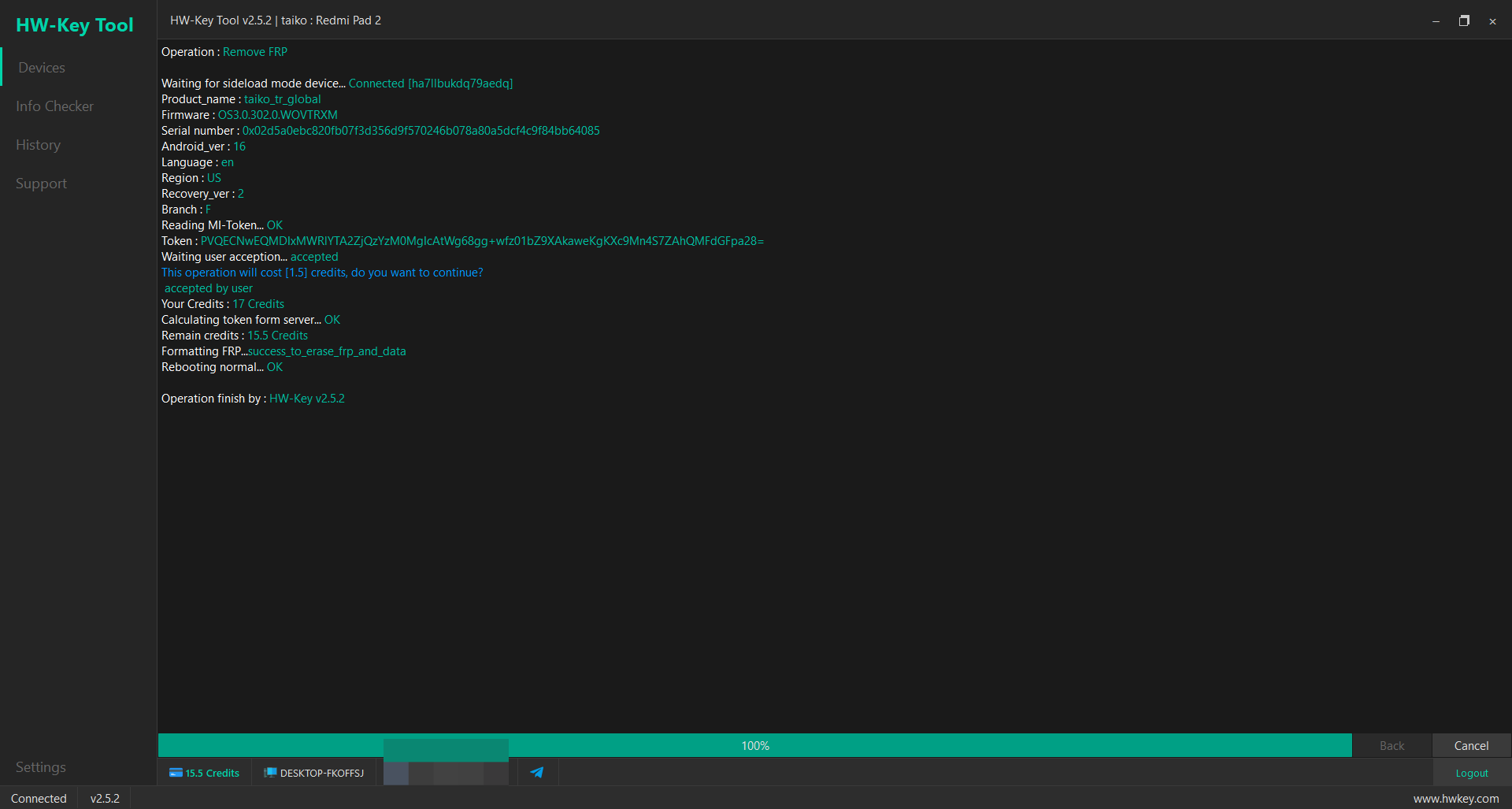Select the serial number value
This screenshot has height=809, width=1512.
point(421,131)
